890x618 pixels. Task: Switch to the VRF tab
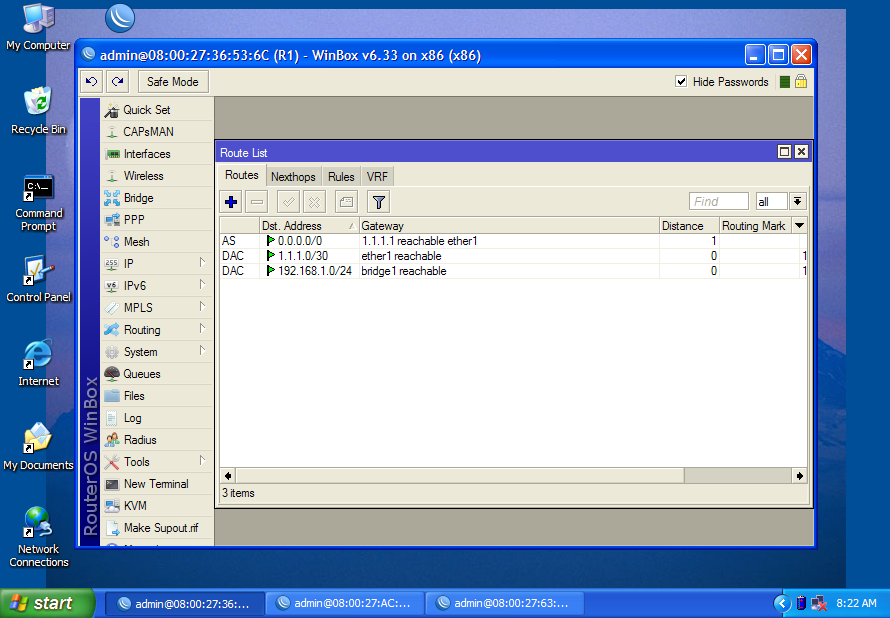coord(377,176)
